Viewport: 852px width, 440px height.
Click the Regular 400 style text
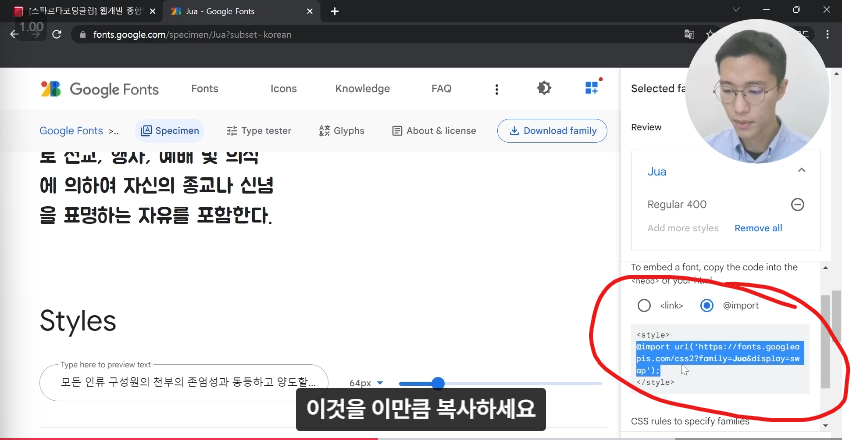[x=676, y=205]
